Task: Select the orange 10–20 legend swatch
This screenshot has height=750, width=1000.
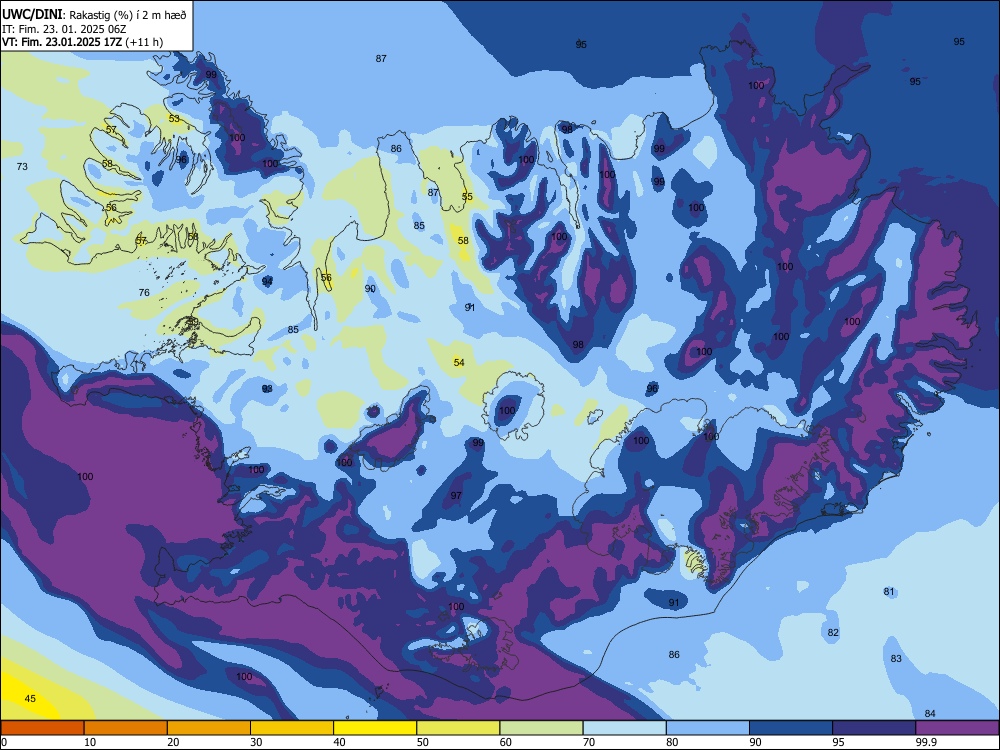Action: tap(126, 728)
